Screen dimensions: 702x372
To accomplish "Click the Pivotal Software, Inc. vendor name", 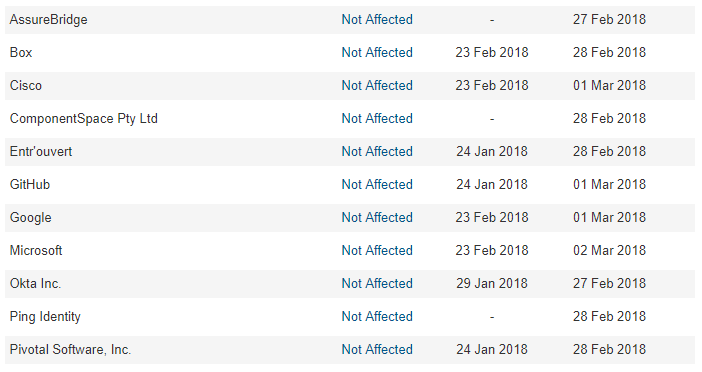I will click(70, 350).
